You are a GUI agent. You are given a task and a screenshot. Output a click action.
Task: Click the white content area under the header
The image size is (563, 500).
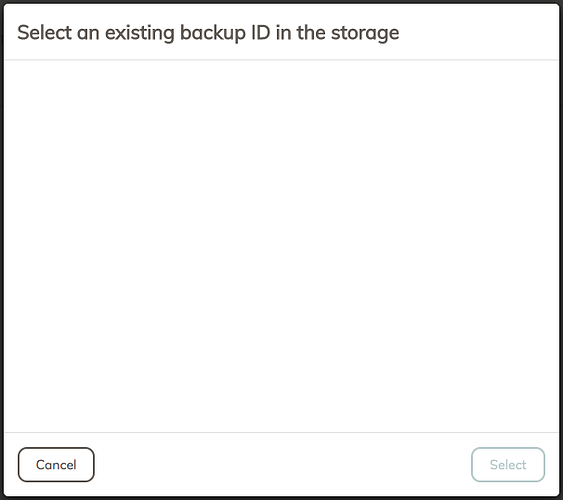(281, 246)
